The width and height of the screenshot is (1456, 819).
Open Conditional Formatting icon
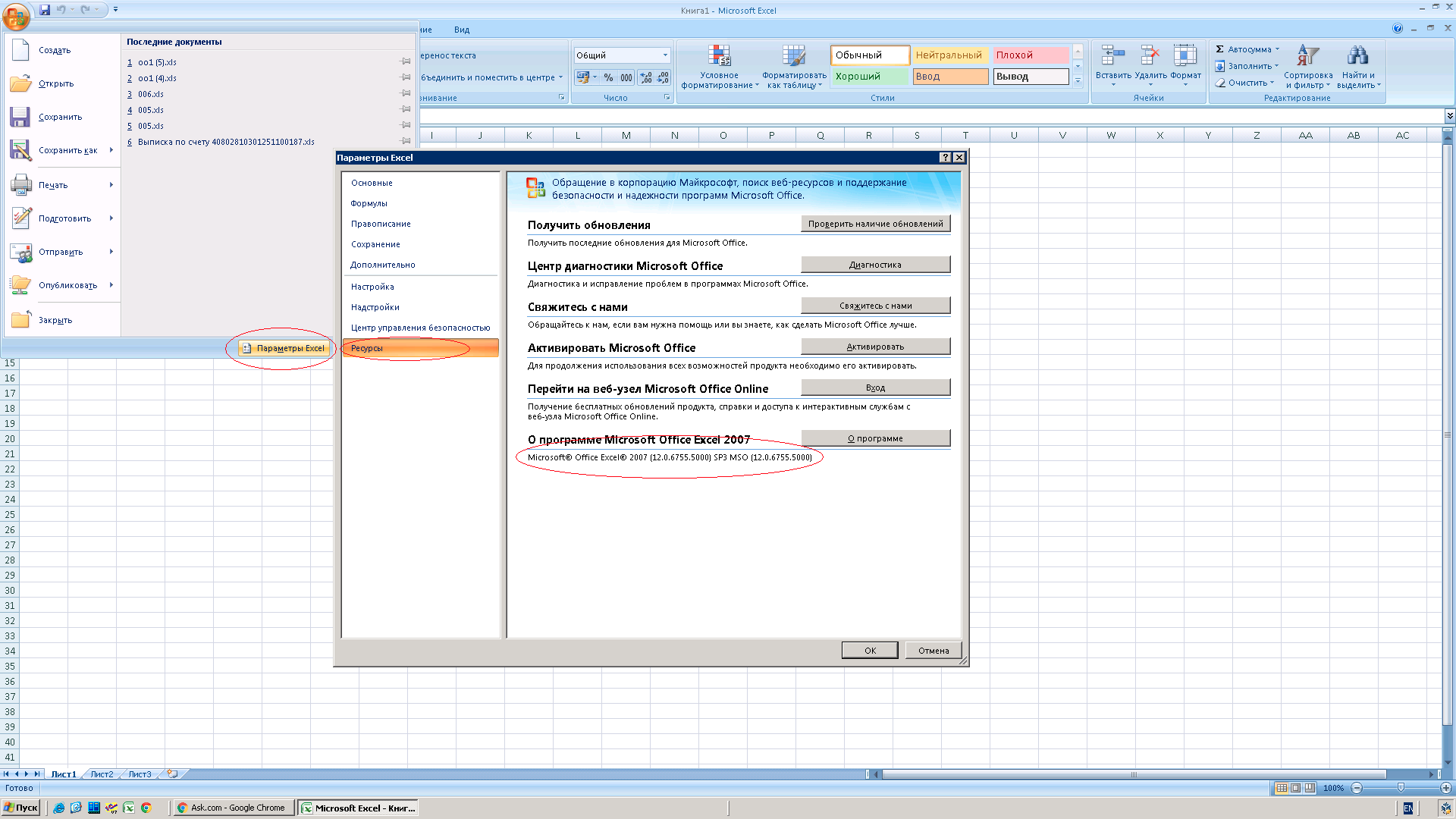pos(719,55)
